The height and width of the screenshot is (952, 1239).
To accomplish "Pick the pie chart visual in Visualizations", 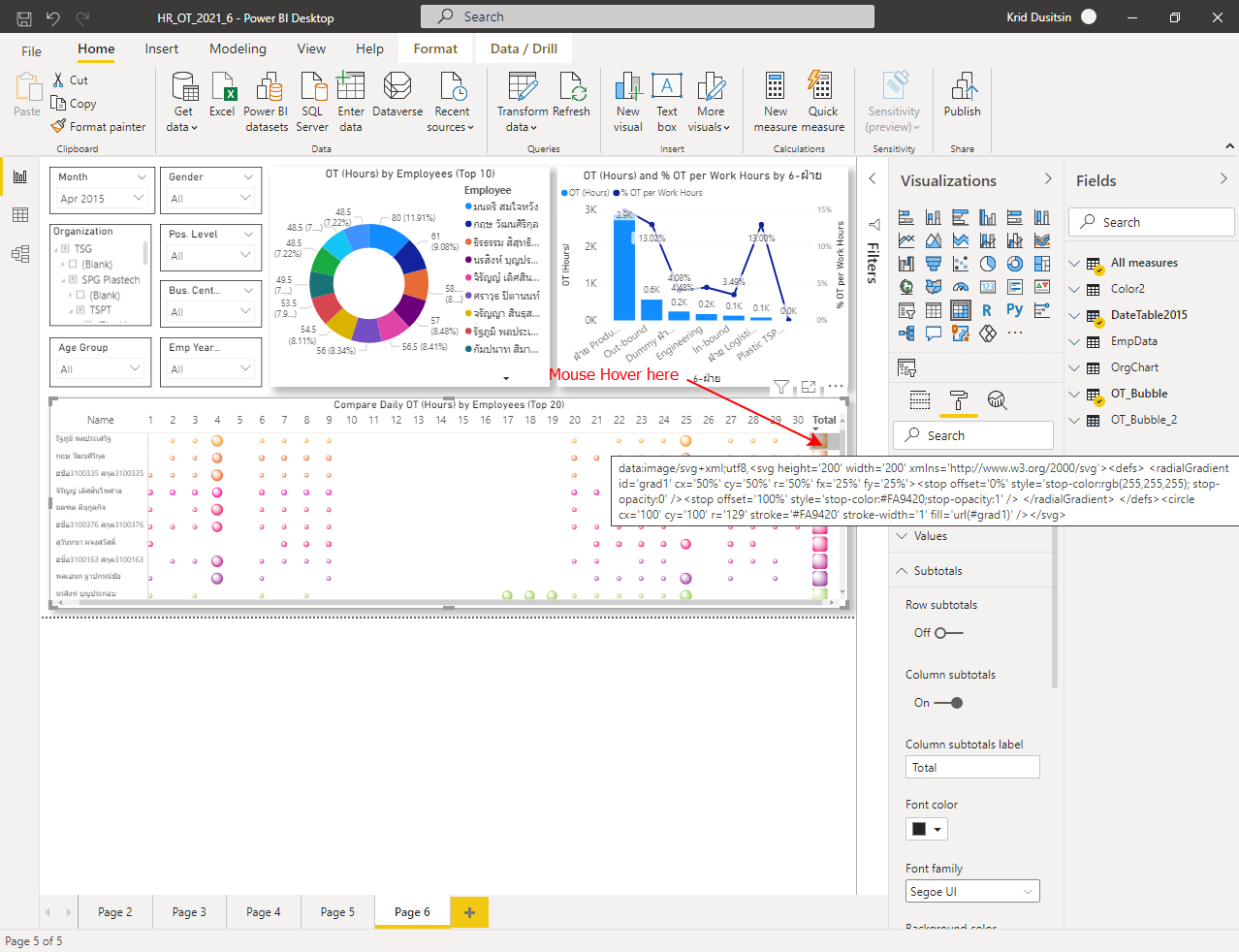I will click(988, 263).
